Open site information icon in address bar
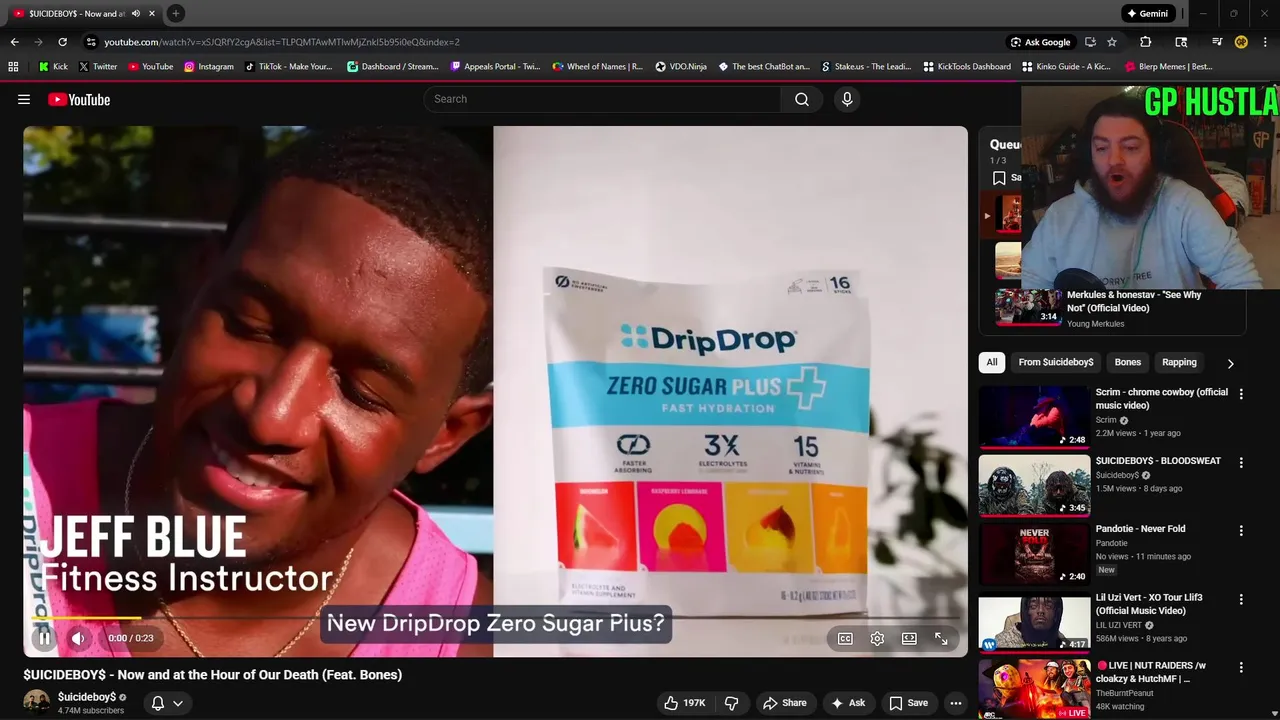 click(x=91, y=42)
